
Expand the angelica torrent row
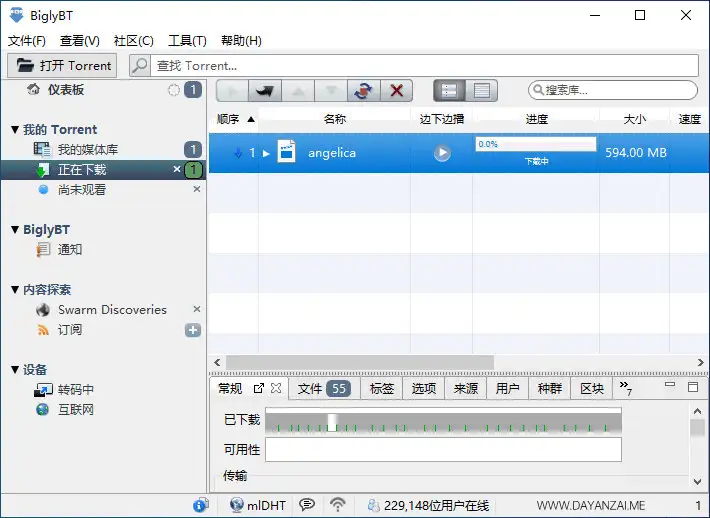point(266,153)
